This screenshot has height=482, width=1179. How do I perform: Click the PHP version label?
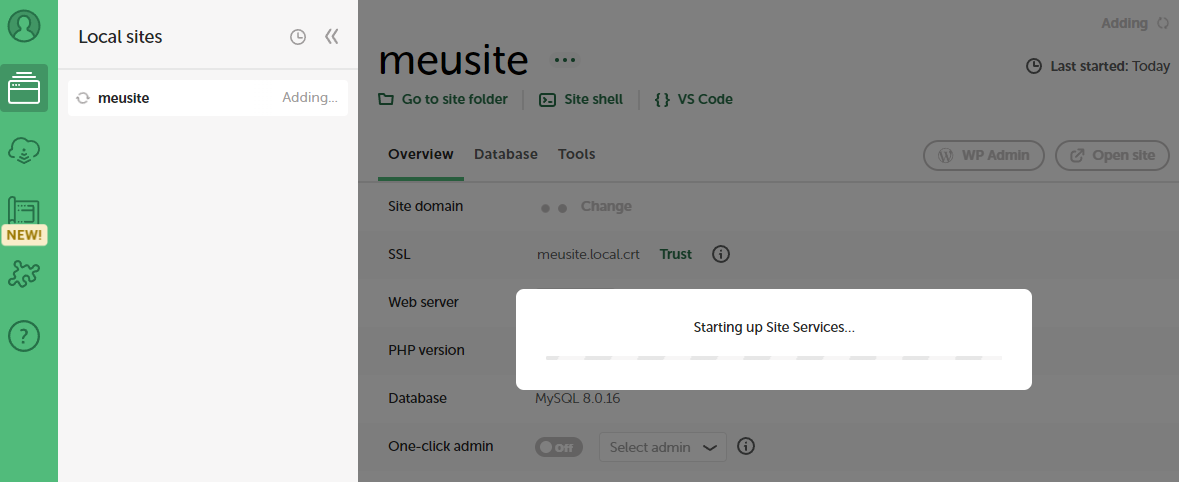tap(426, 350)
